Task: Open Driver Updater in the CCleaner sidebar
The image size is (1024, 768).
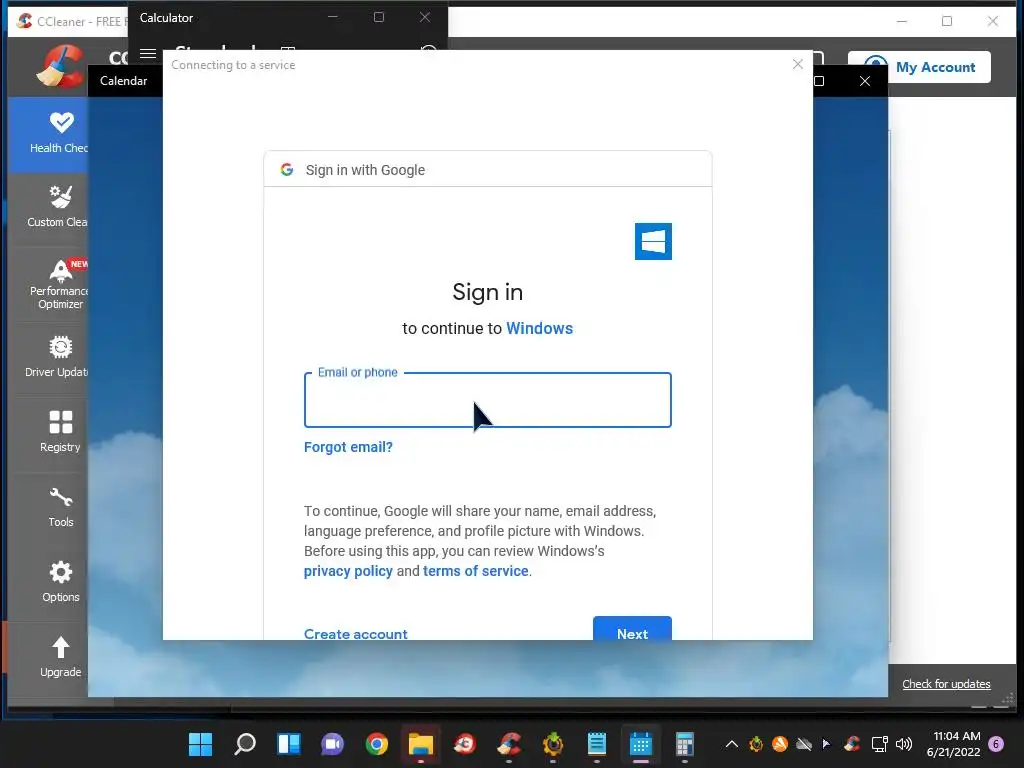Action: point(50,358)
